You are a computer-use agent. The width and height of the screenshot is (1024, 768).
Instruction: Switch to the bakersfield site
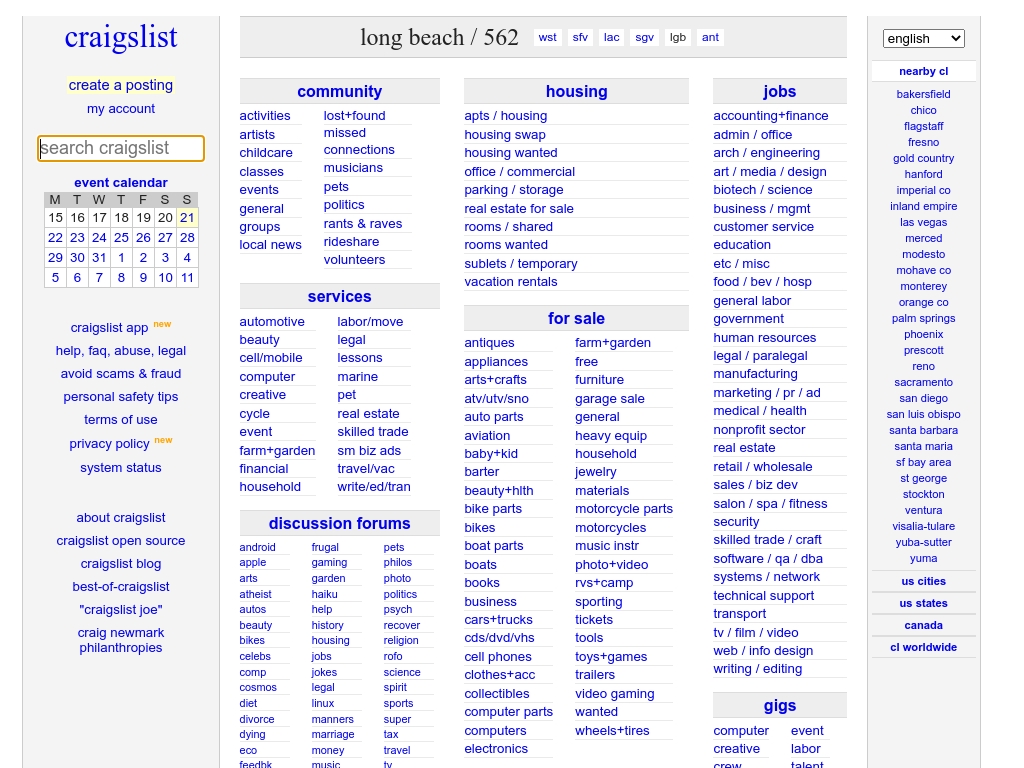pyautogui.click(x=923, y=94)
